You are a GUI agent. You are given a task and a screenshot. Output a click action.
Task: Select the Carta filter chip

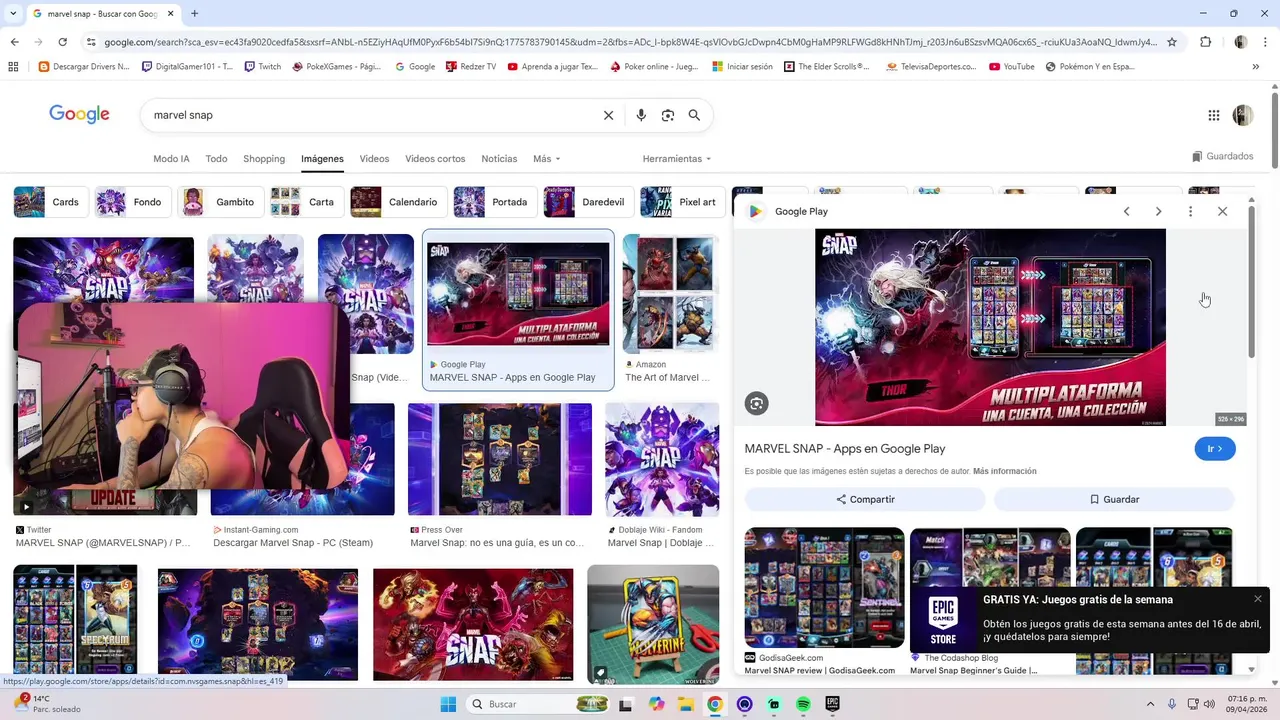pyautogui.click(x=306, y=202)
